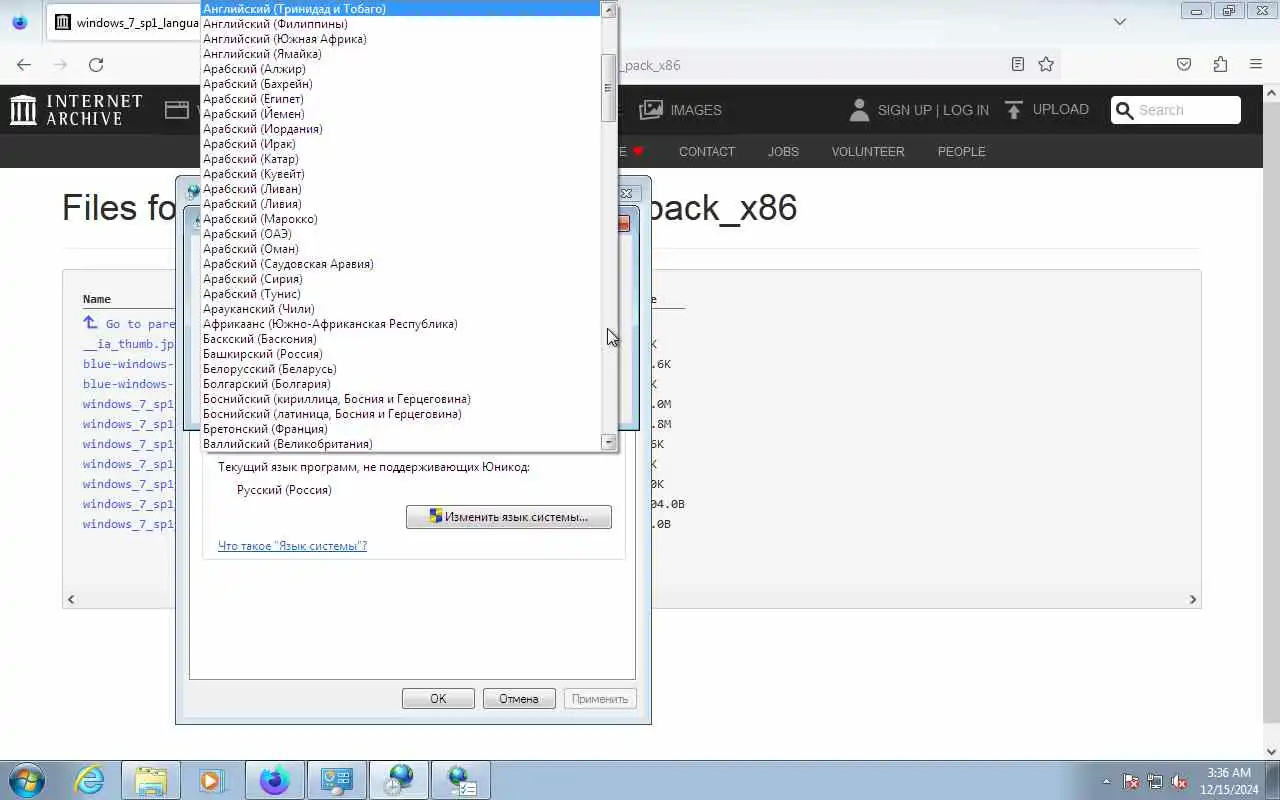Click network tray icon

(1155, 781)
